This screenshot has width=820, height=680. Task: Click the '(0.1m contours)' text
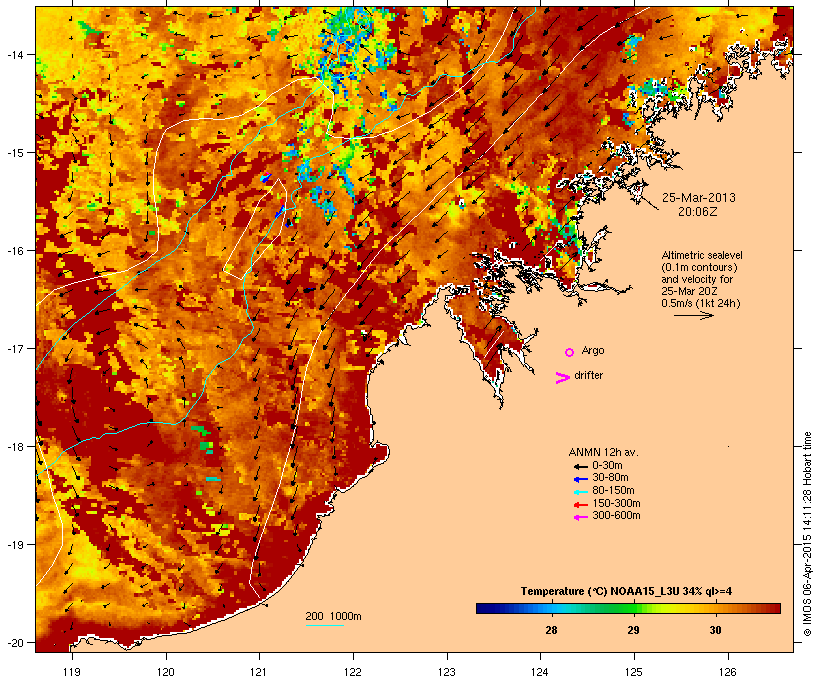point(699,267)
